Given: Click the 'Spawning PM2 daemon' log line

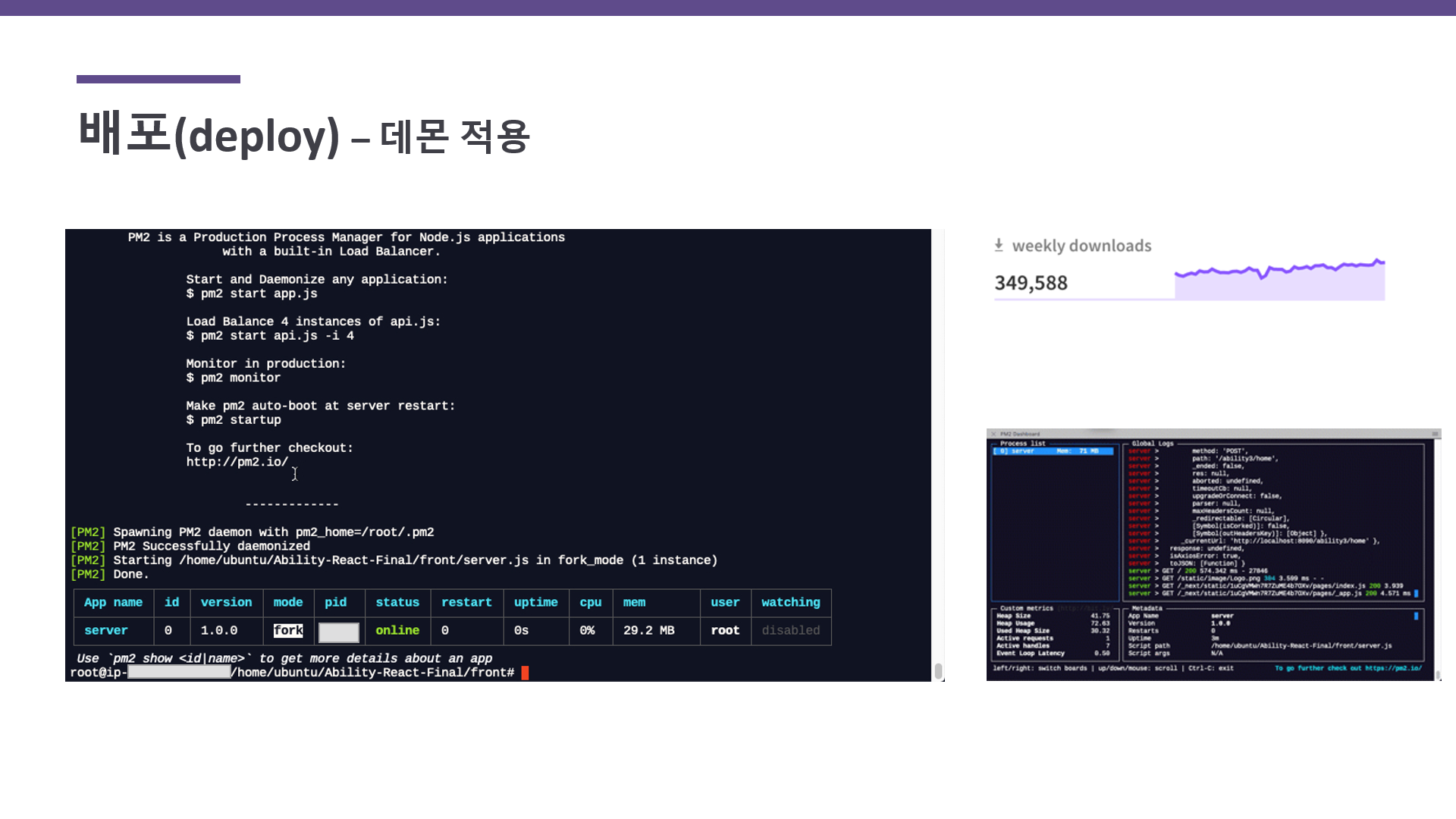Looking at the screenshot, I should tap(252, 532).
